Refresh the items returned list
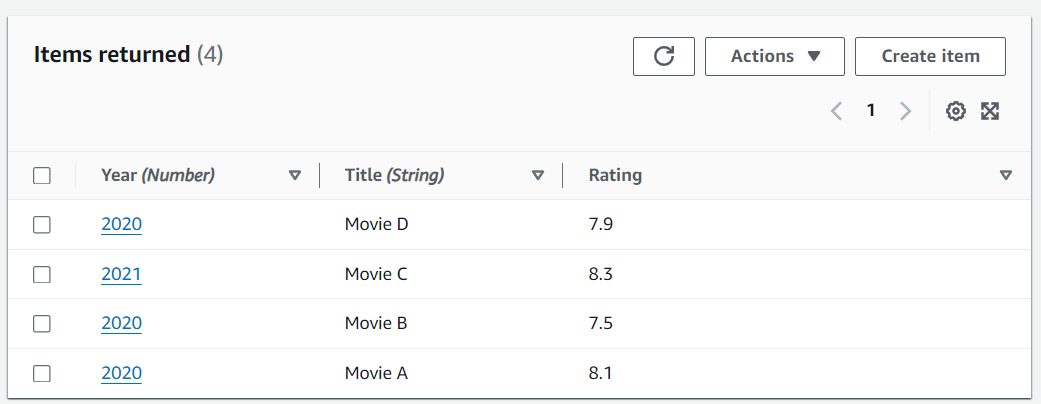 tap(664, 57)
